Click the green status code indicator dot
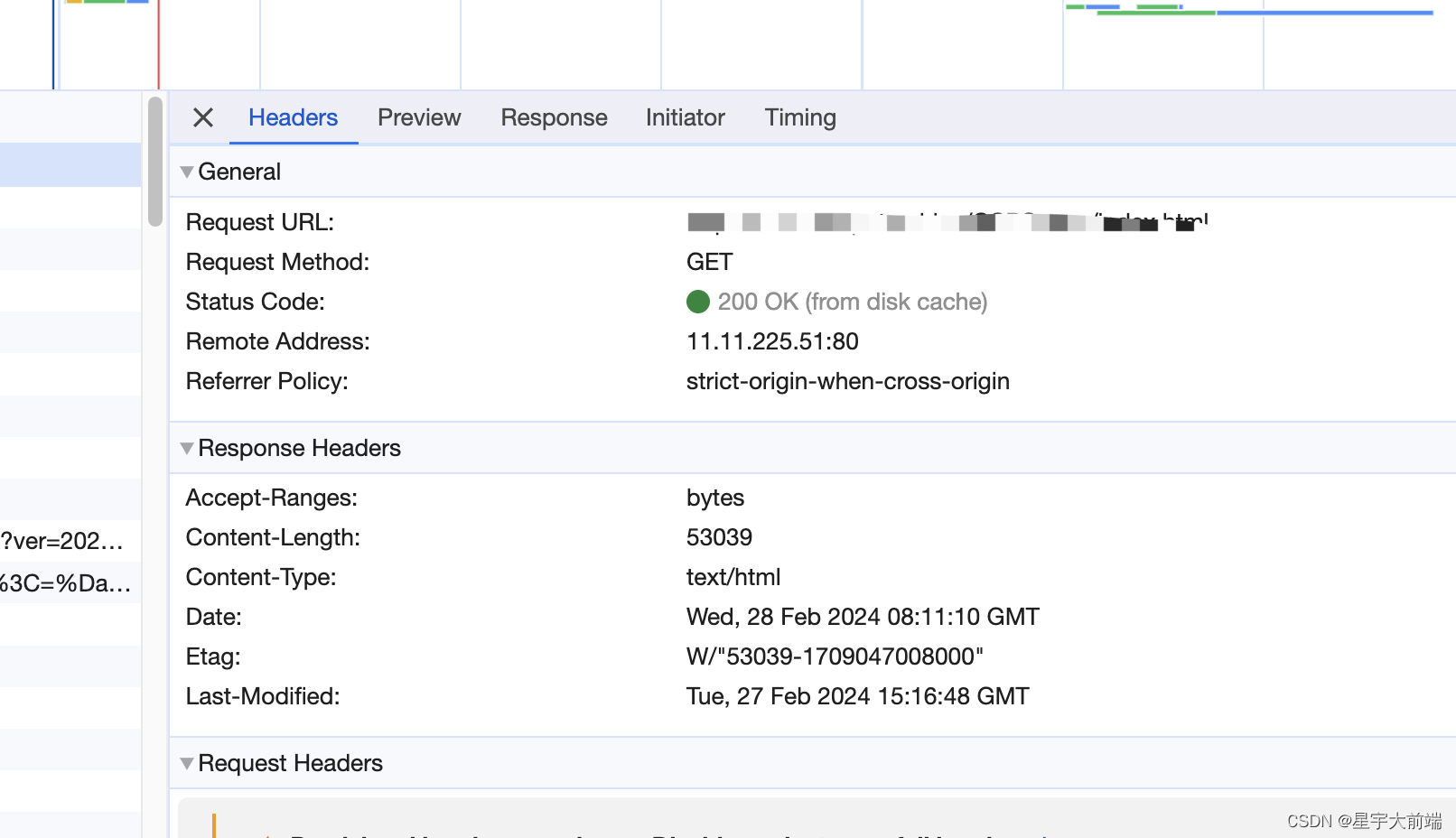Image resolution: width=1456 pixels, height=838 pixels. (x=698, y=302)
